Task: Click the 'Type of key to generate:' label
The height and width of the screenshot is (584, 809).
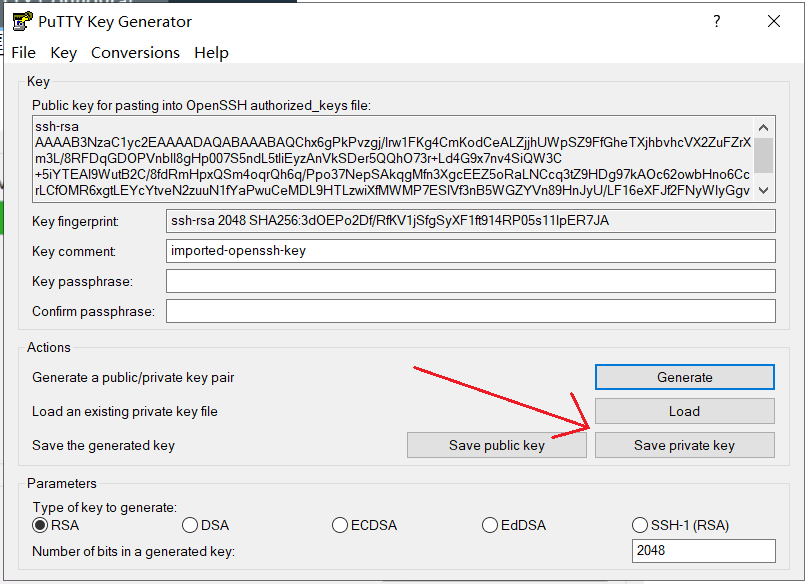Action: pyautogui.click(x=105, y=508)
